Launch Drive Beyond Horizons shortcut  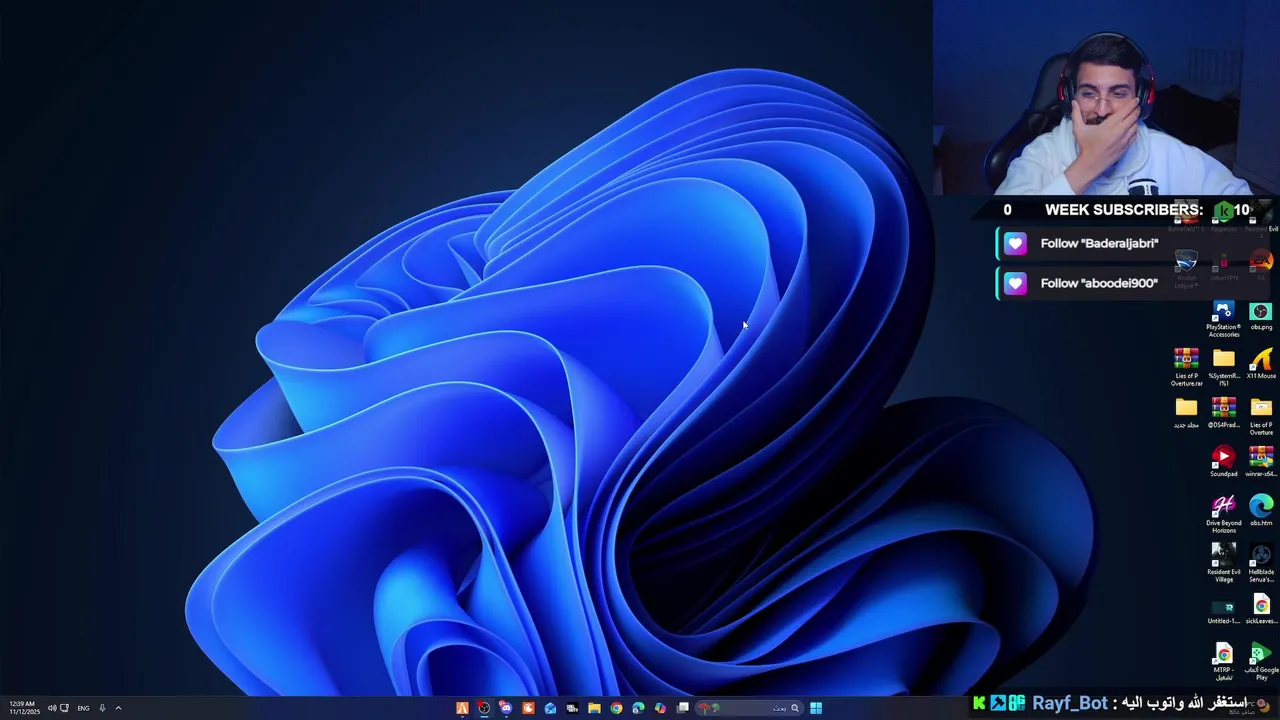pos(1224,514)
